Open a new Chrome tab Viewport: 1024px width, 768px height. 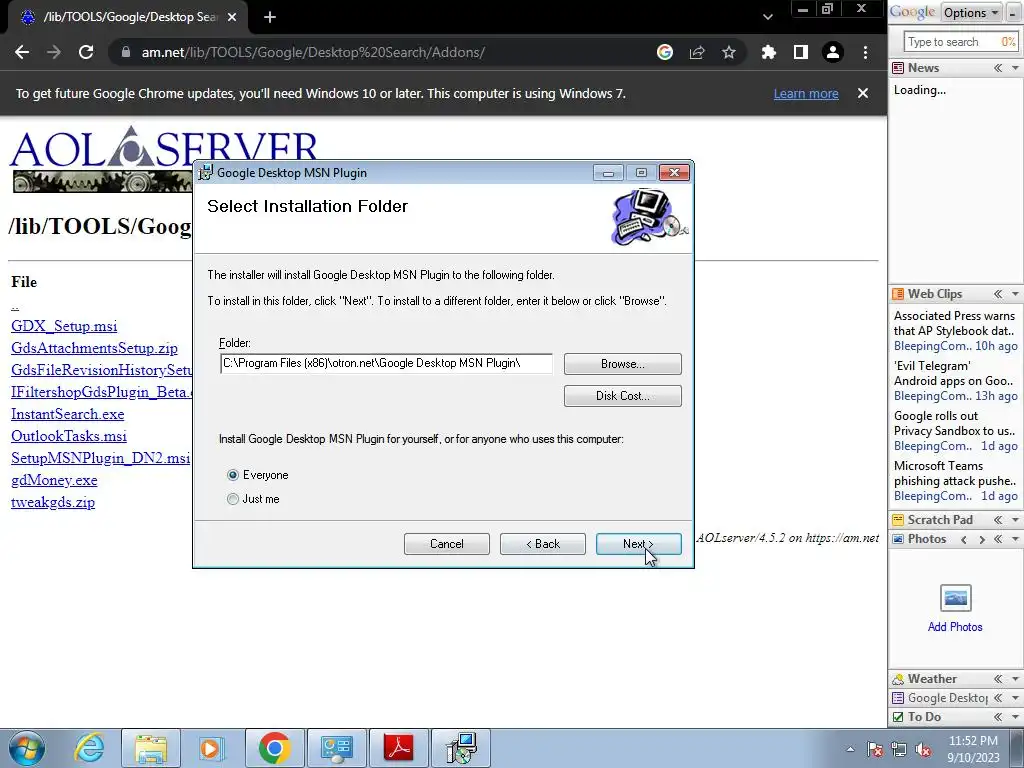[x=270, y=17]
